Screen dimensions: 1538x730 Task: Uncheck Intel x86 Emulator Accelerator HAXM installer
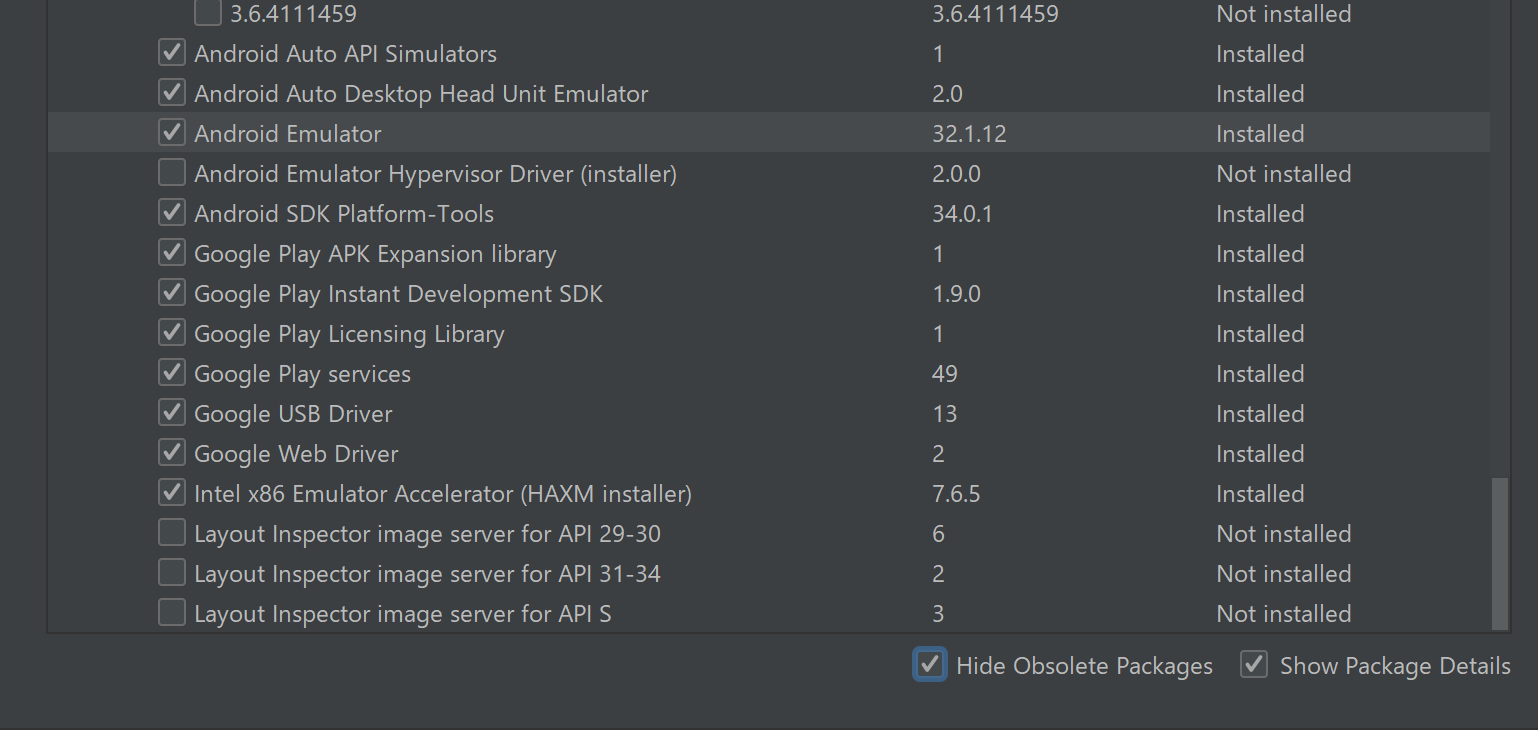[x=172, y=493]
